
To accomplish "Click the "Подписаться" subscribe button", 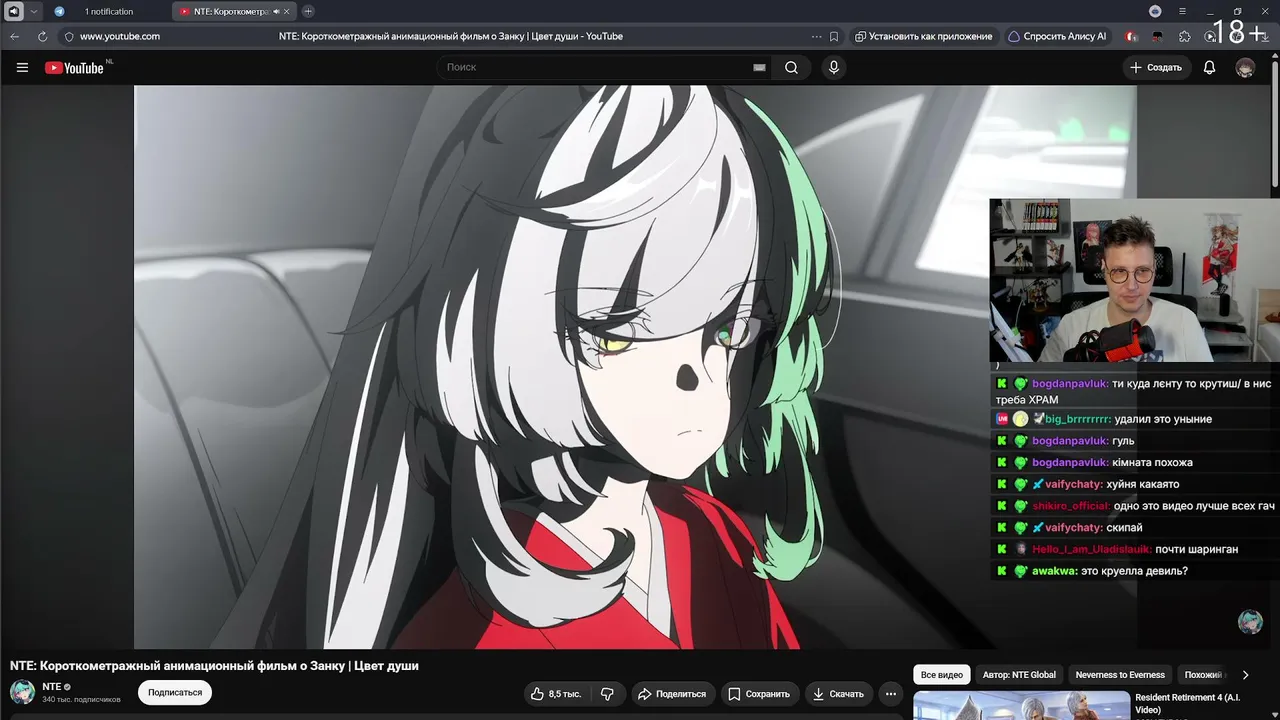I will tap(175, 692).
